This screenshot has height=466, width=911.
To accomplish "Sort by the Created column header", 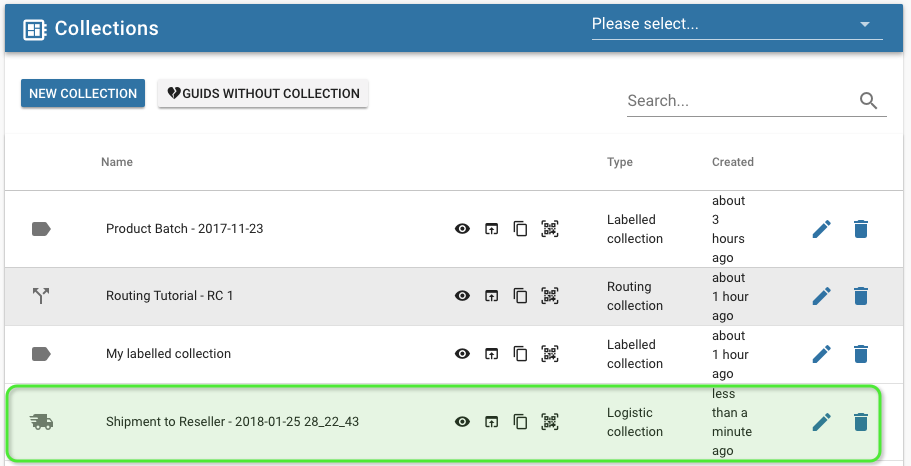I will point(733,162).
